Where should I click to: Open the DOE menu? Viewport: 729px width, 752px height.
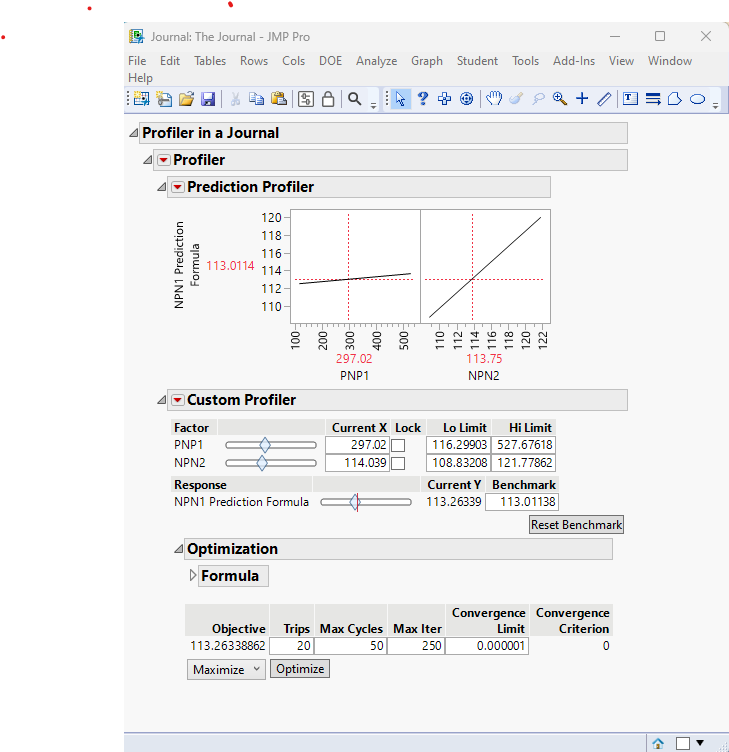[330, 61]
